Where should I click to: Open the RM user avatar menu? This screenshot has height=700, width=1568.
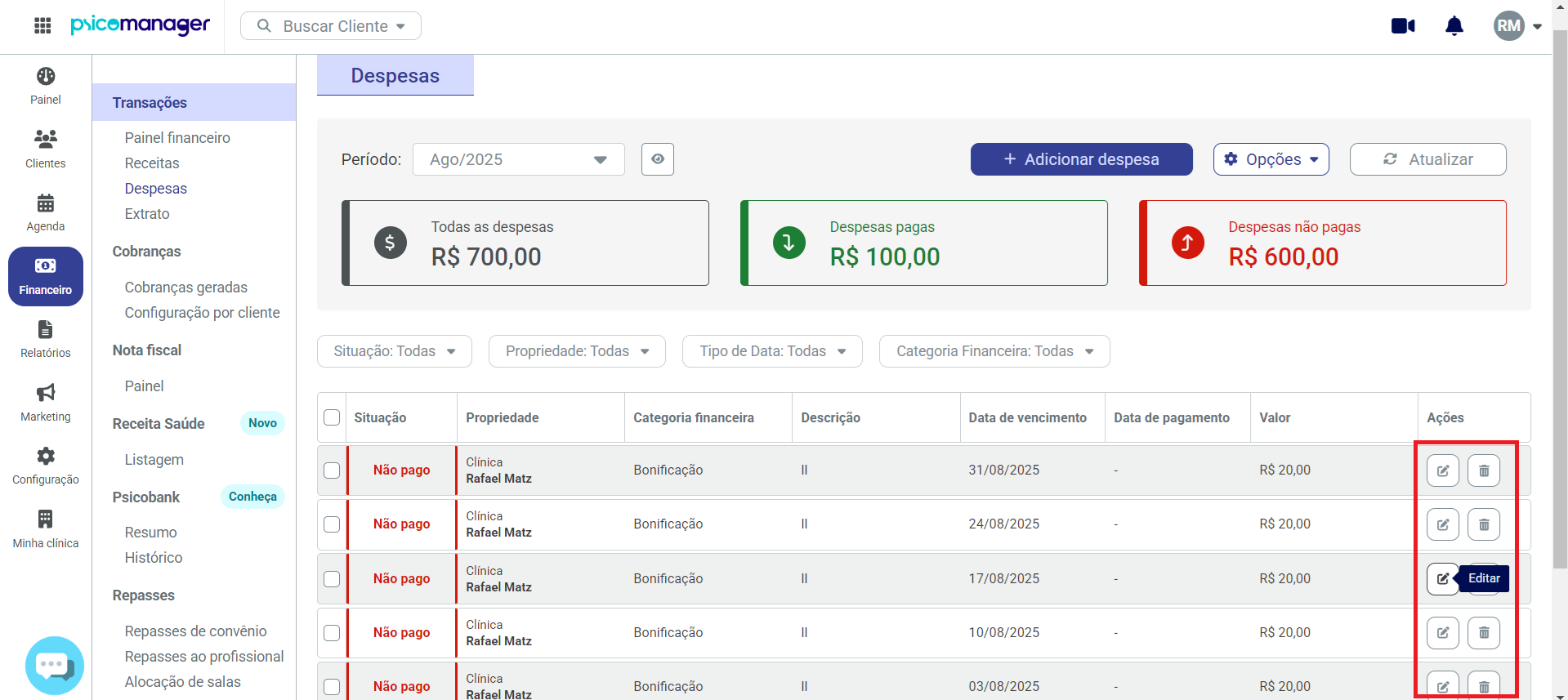click(x=1517, y=26)
